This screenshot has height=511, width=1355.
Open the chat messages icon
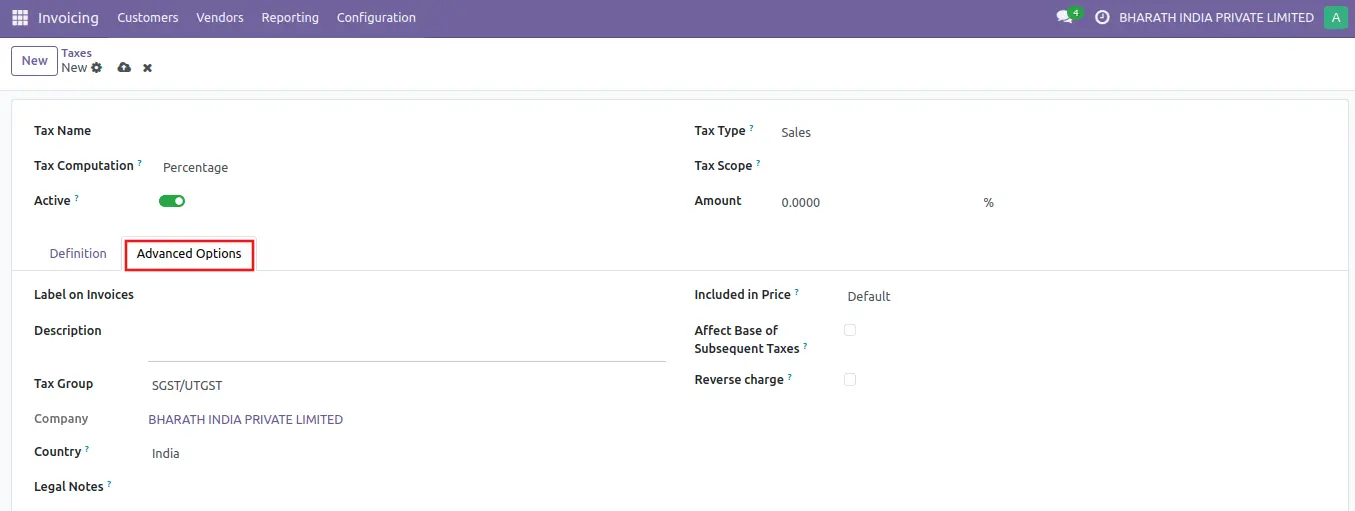1064,18
